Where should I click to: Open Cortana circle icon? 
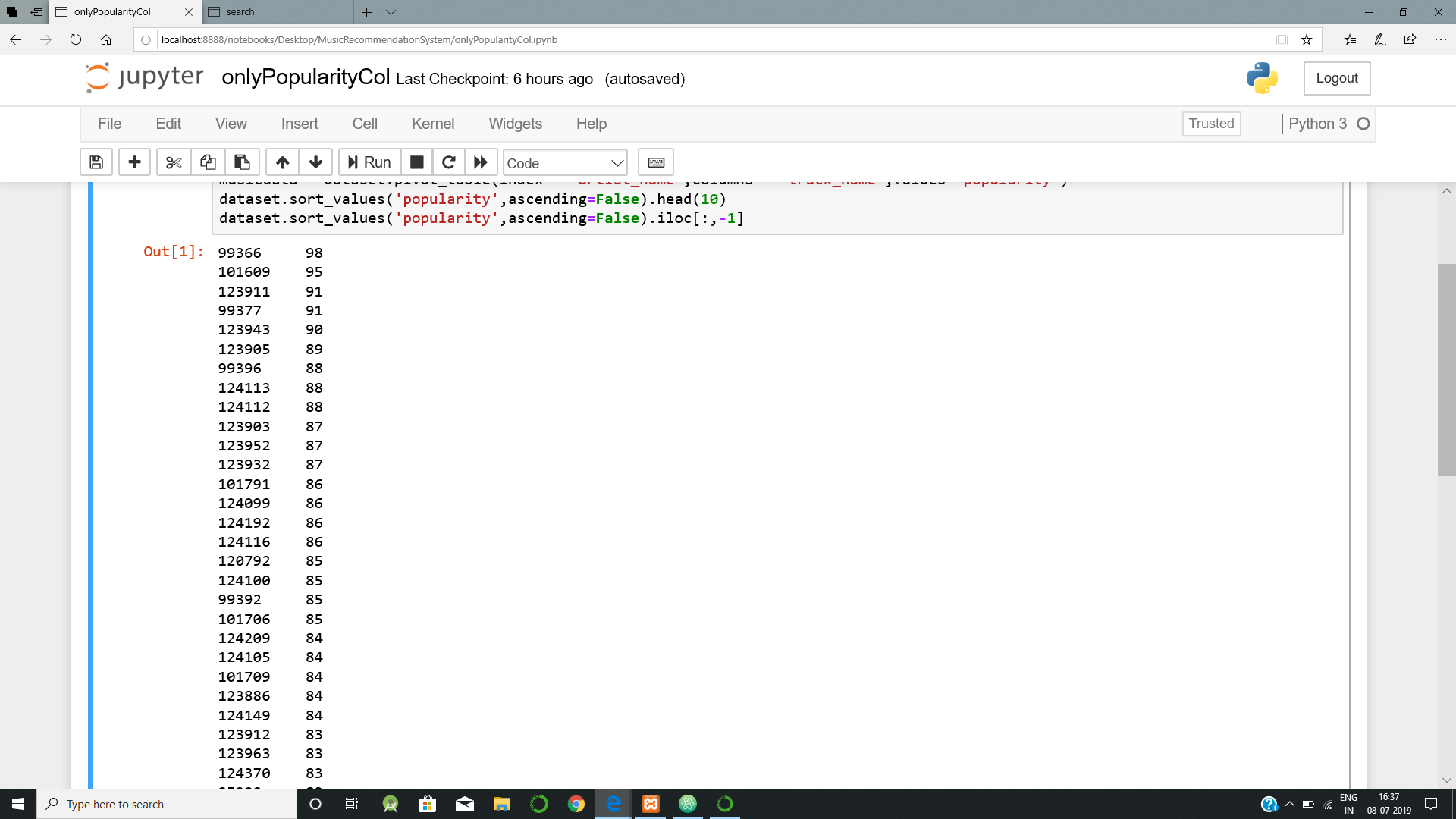315,804
